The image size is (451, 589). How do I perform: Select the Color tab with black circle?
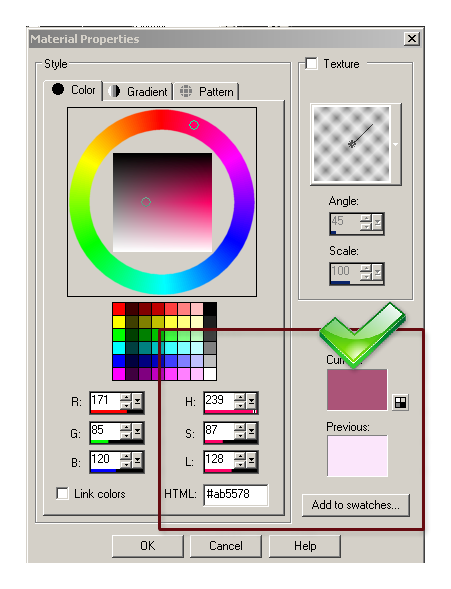point(74,90)
